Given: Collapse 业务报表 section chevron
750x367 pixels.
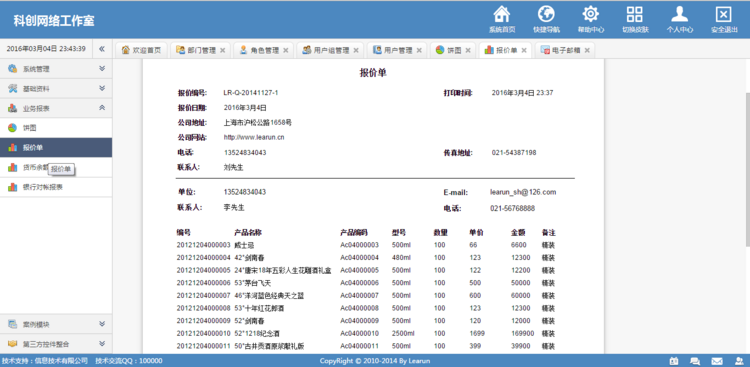Looking at the screenshot, I should click(x=102, y=108).
